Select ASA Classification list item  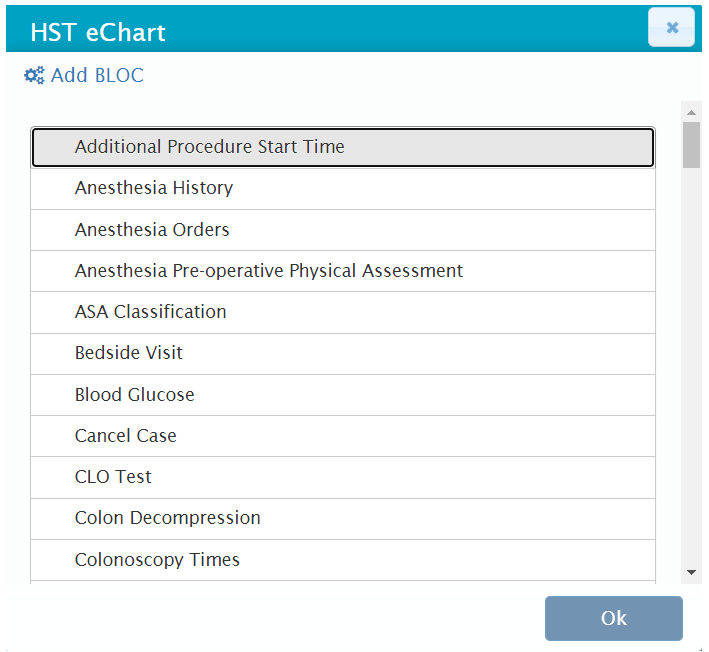[x=343, y=312]
